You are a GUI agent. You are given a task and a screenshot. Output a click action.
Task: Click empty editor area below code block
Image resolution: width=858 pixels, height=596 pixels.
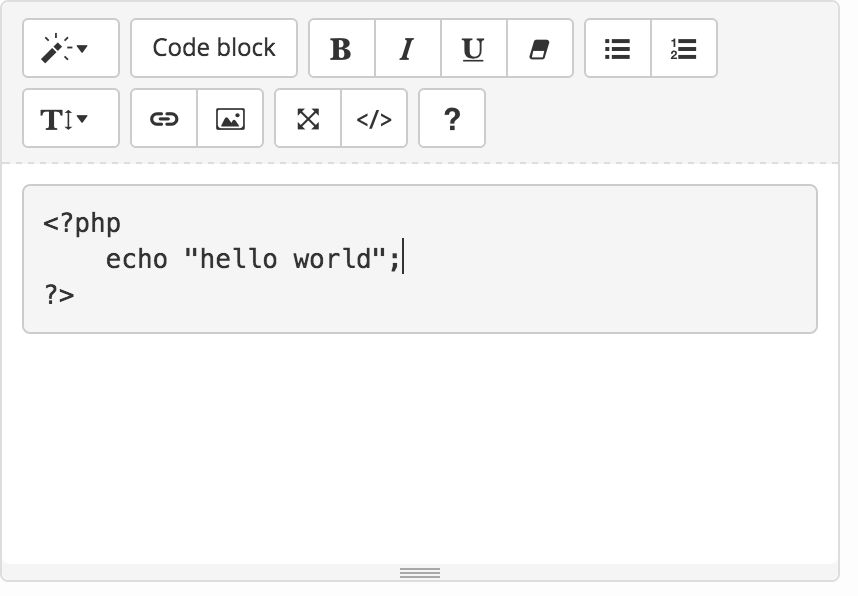(x=420, y=449)
